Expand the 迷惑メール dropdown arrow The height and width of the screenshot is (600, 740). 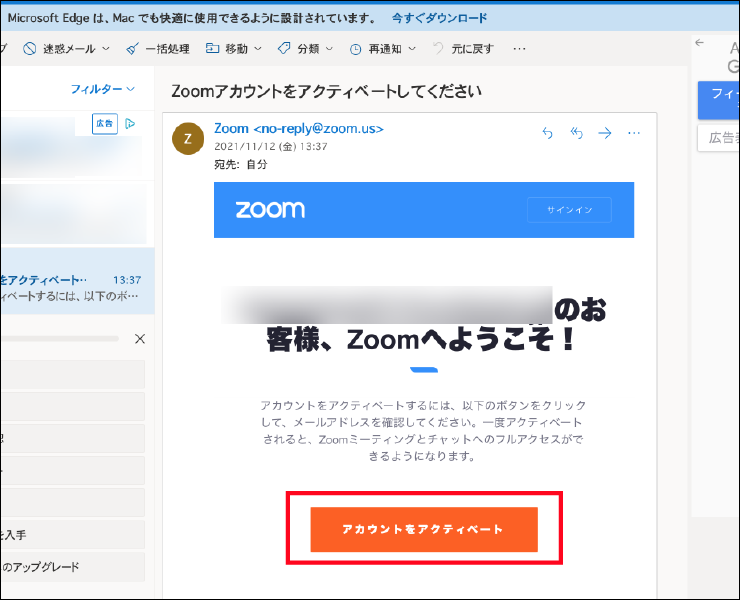(x=106, y=49)
